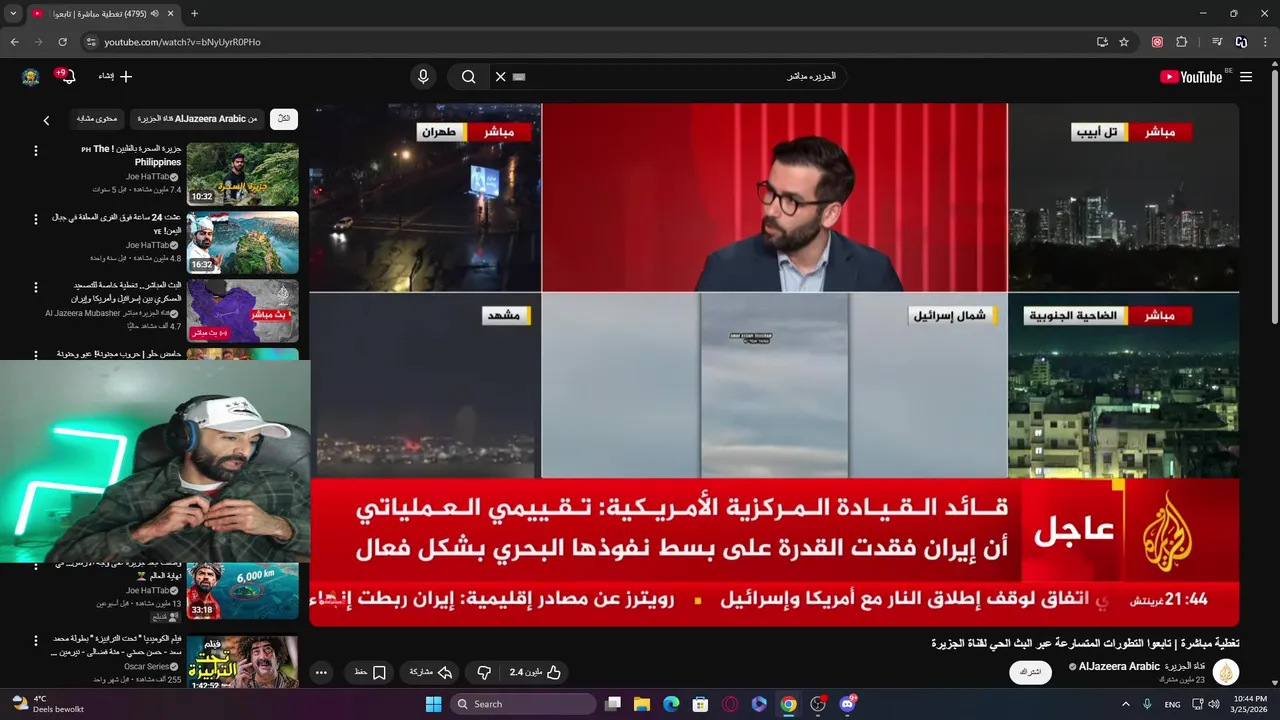Open the account avatar menu

click(31, 77)
